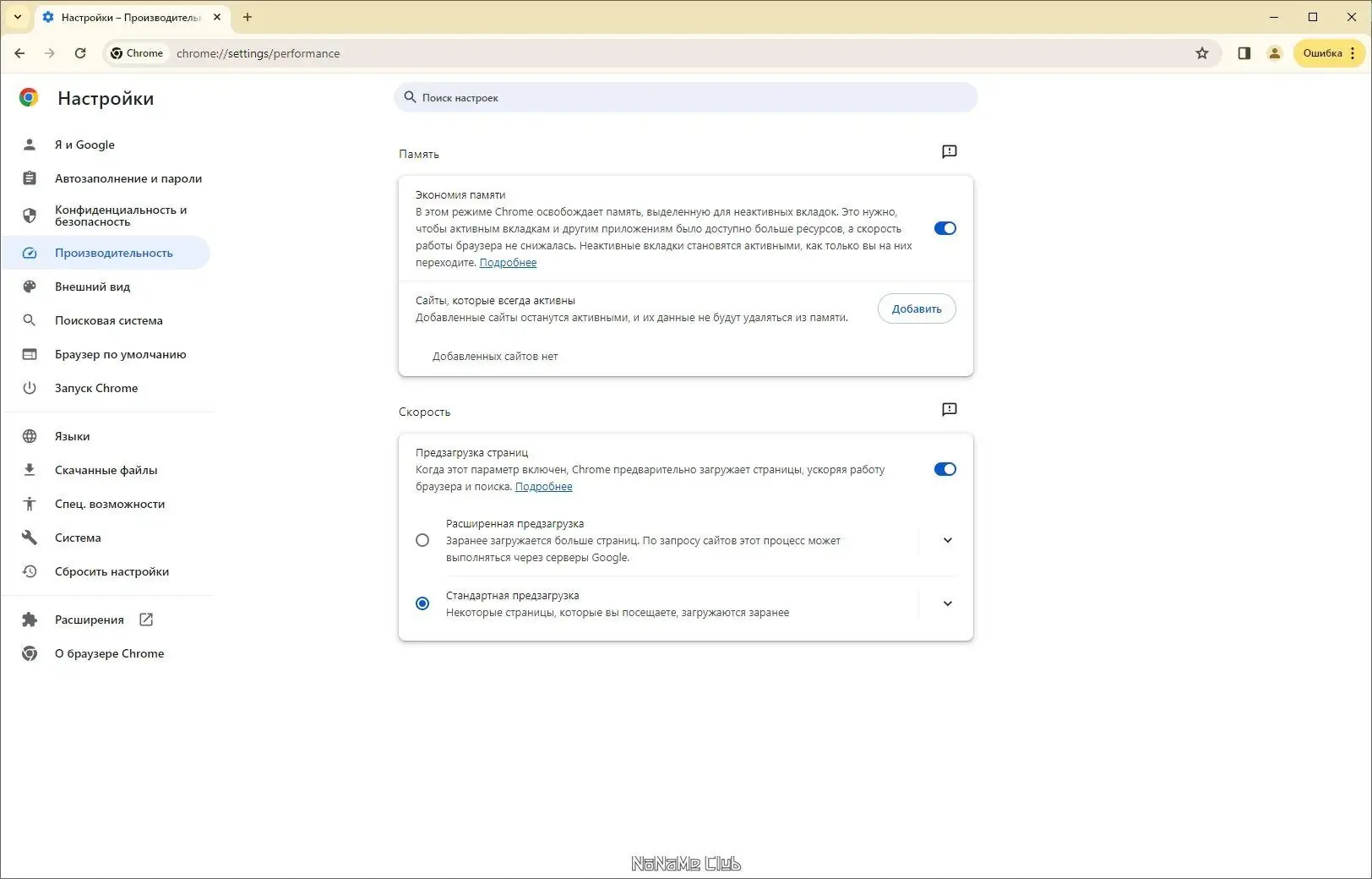Image resolution: width=1372 pixels, height=879 pixels.
Task: Send feedback for Скорость section
Action: pos(950,410)
